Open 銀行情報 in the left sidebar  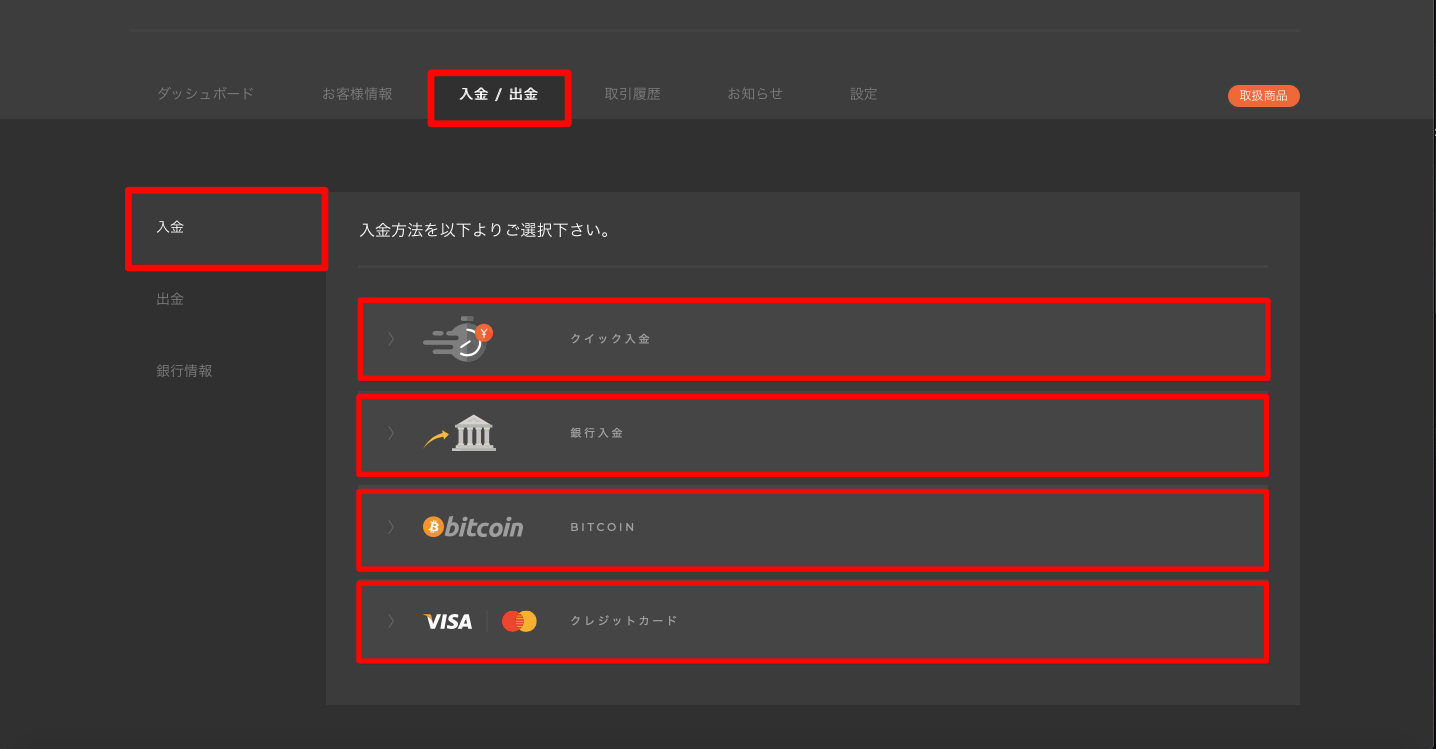(x=184, y=371)
